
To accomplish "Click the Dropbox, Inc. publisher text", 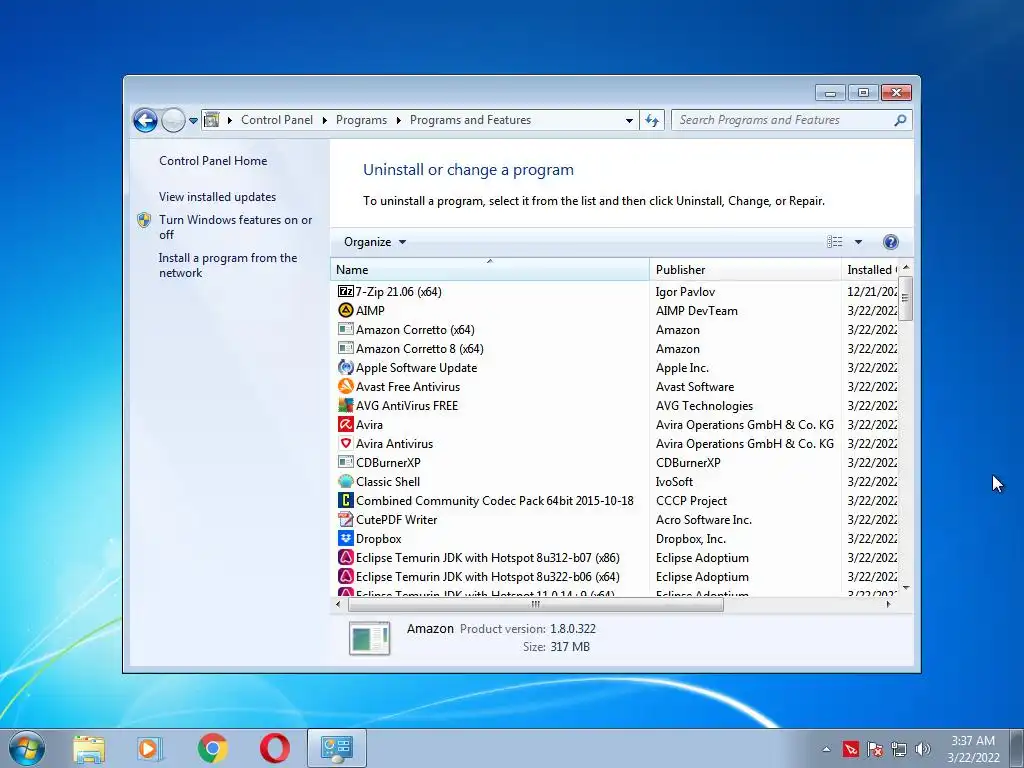I will coord(690,539).
